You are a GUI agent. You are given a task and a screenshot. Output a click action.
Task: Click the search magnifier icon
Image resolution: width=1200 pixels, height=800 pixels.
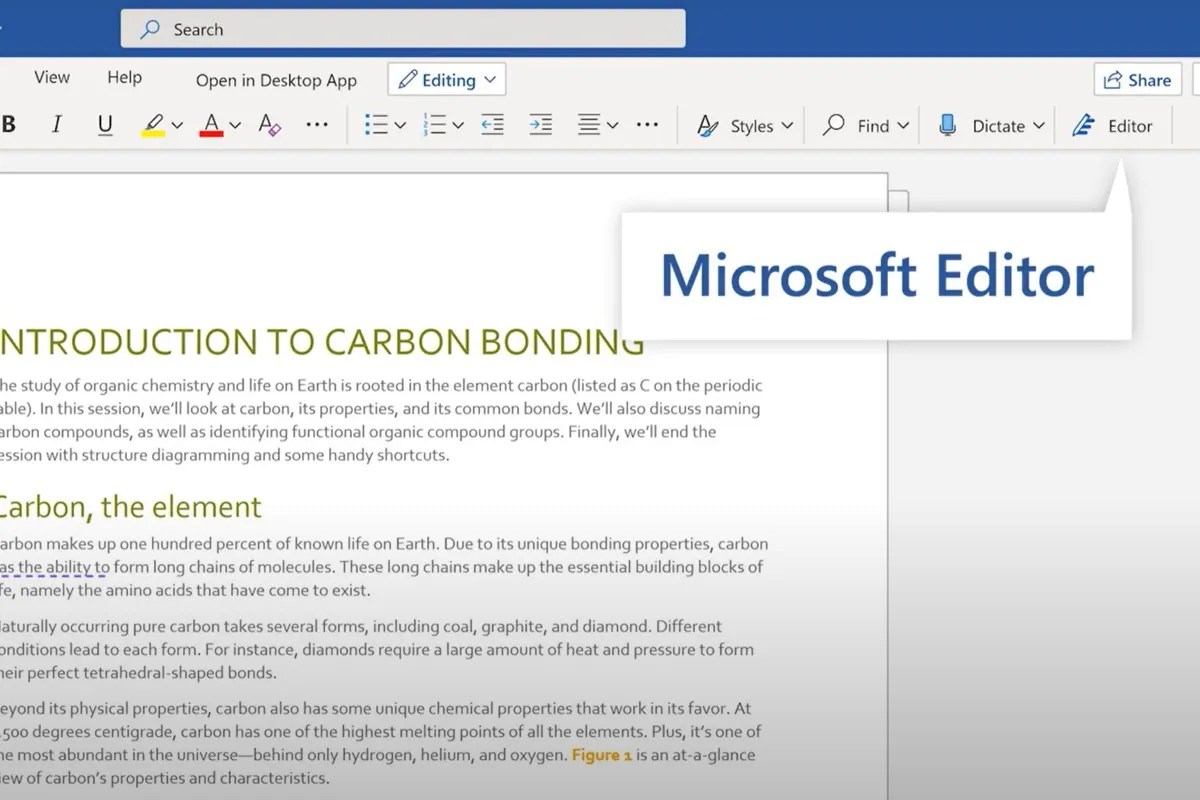click(150, 29)
